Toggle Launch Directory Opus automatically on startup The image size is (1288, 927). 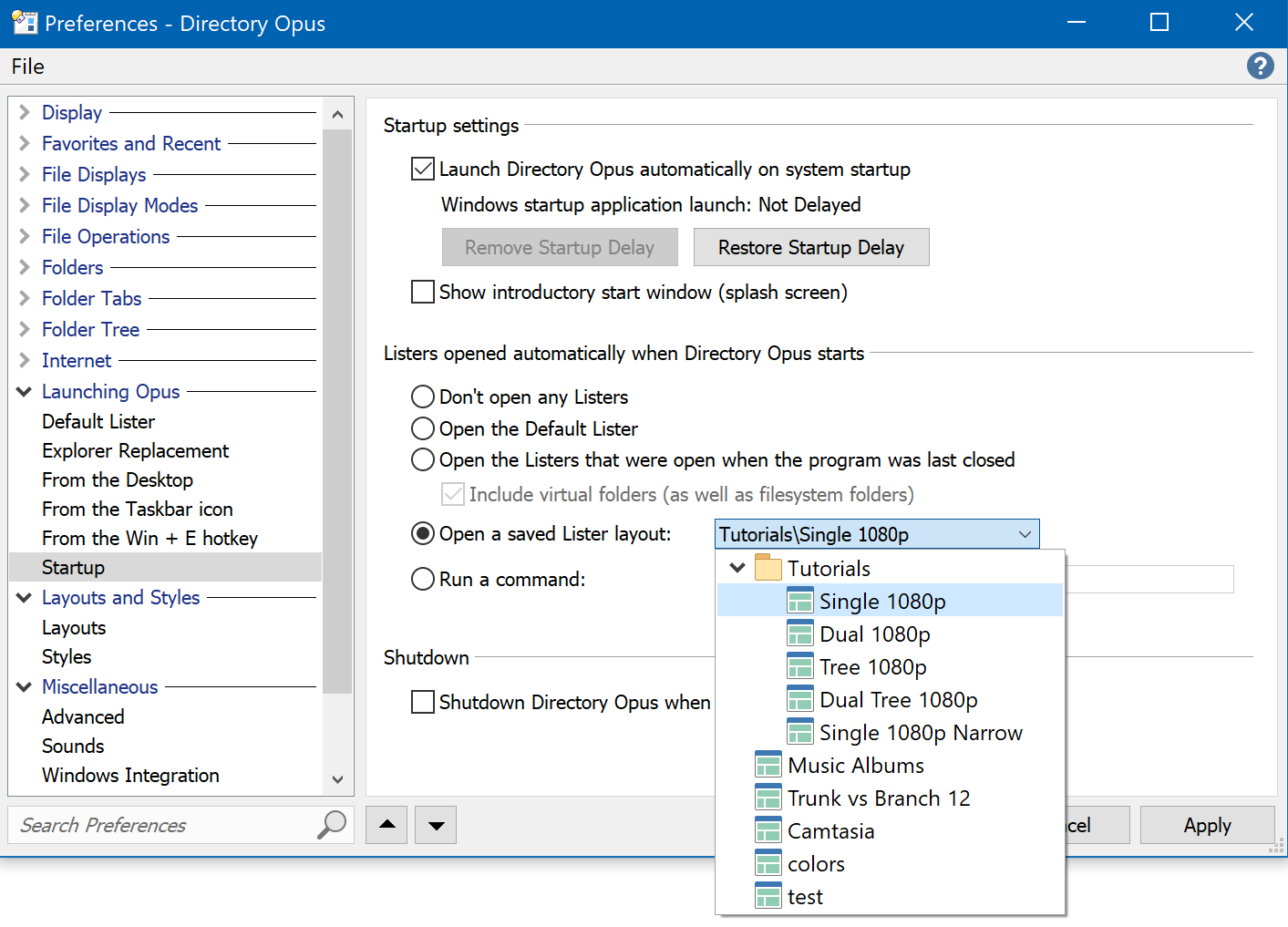pyautogui.click(x=422, y=169)
